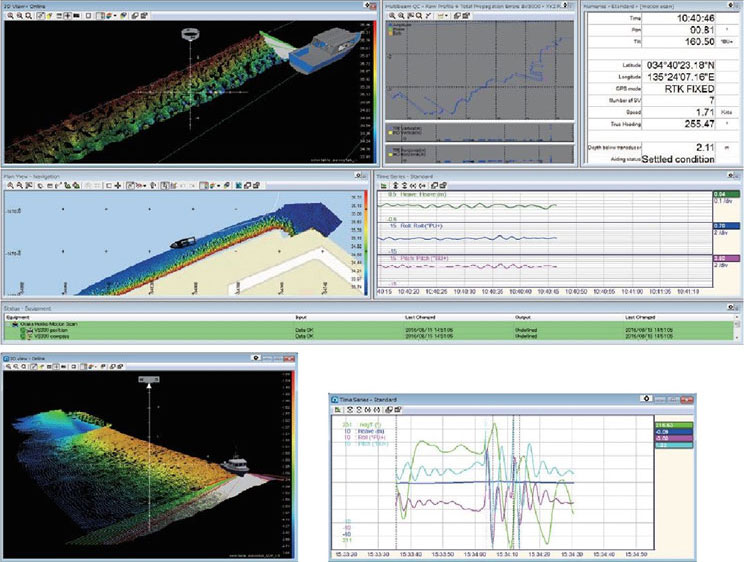Toggle the Heave legend checkbox in Multibeam QC
Viewport: 744px width, 562px height.
390,28
